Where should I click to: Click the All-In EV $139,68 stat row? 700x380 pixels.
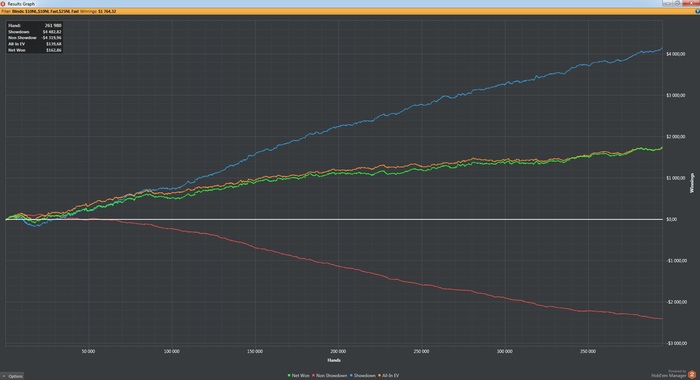(35, 44)
